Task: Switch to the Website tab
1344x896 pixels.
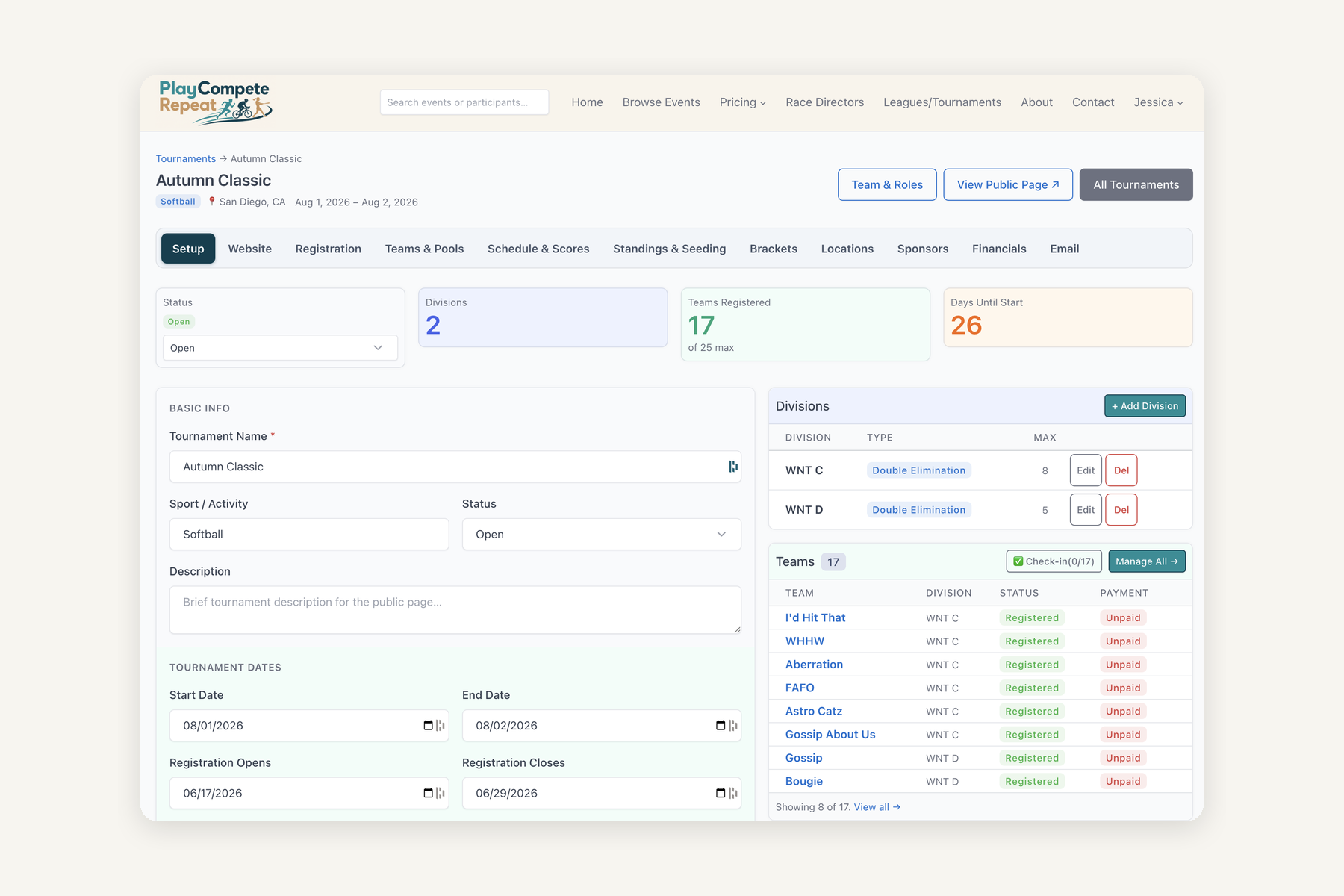Action: (250, 249)
